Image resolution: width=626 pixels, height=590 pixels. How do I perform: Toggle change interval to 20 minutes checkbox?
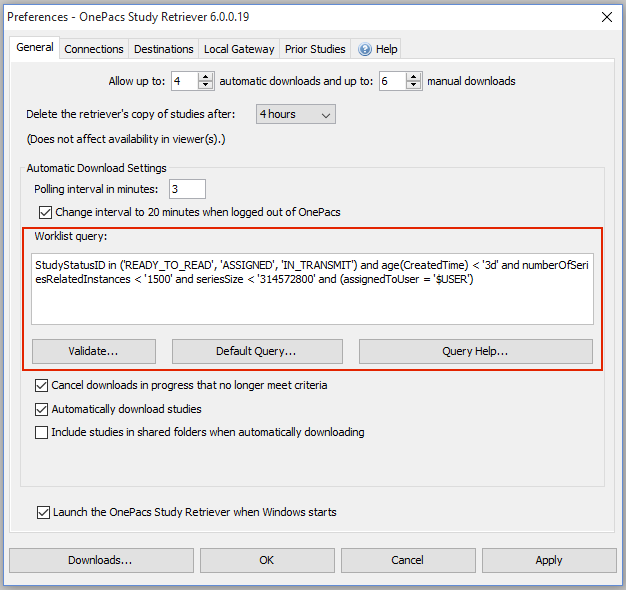click(45, 212)
